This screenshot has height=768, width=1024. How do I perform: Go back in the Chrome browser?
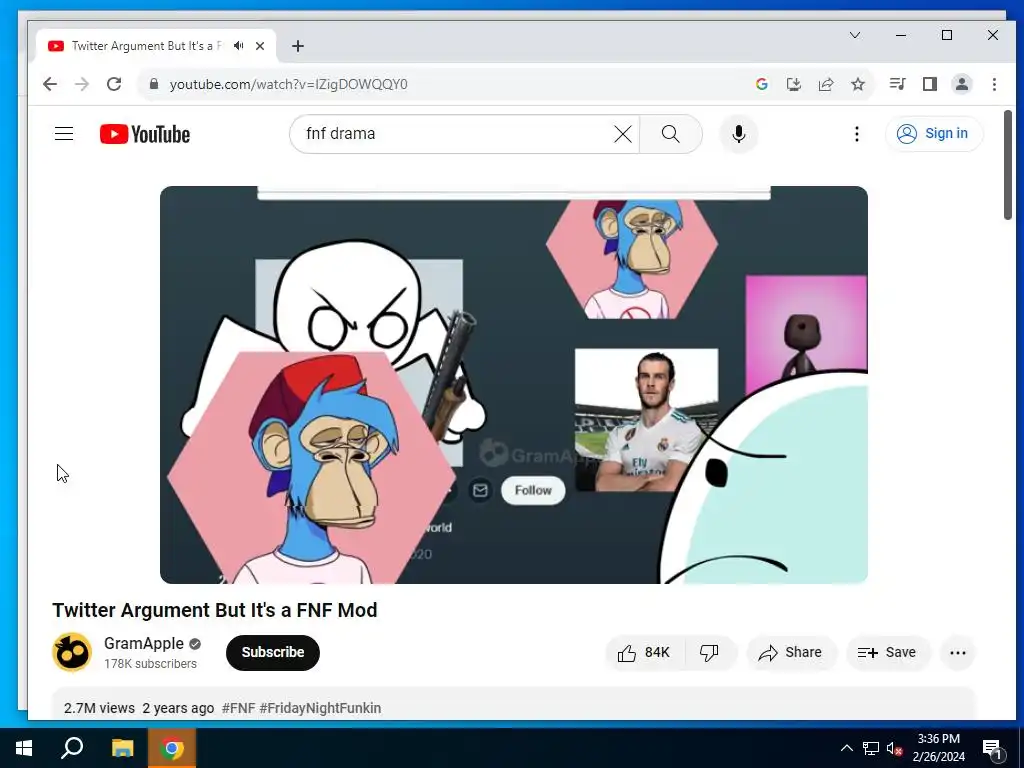click(50, 84)
